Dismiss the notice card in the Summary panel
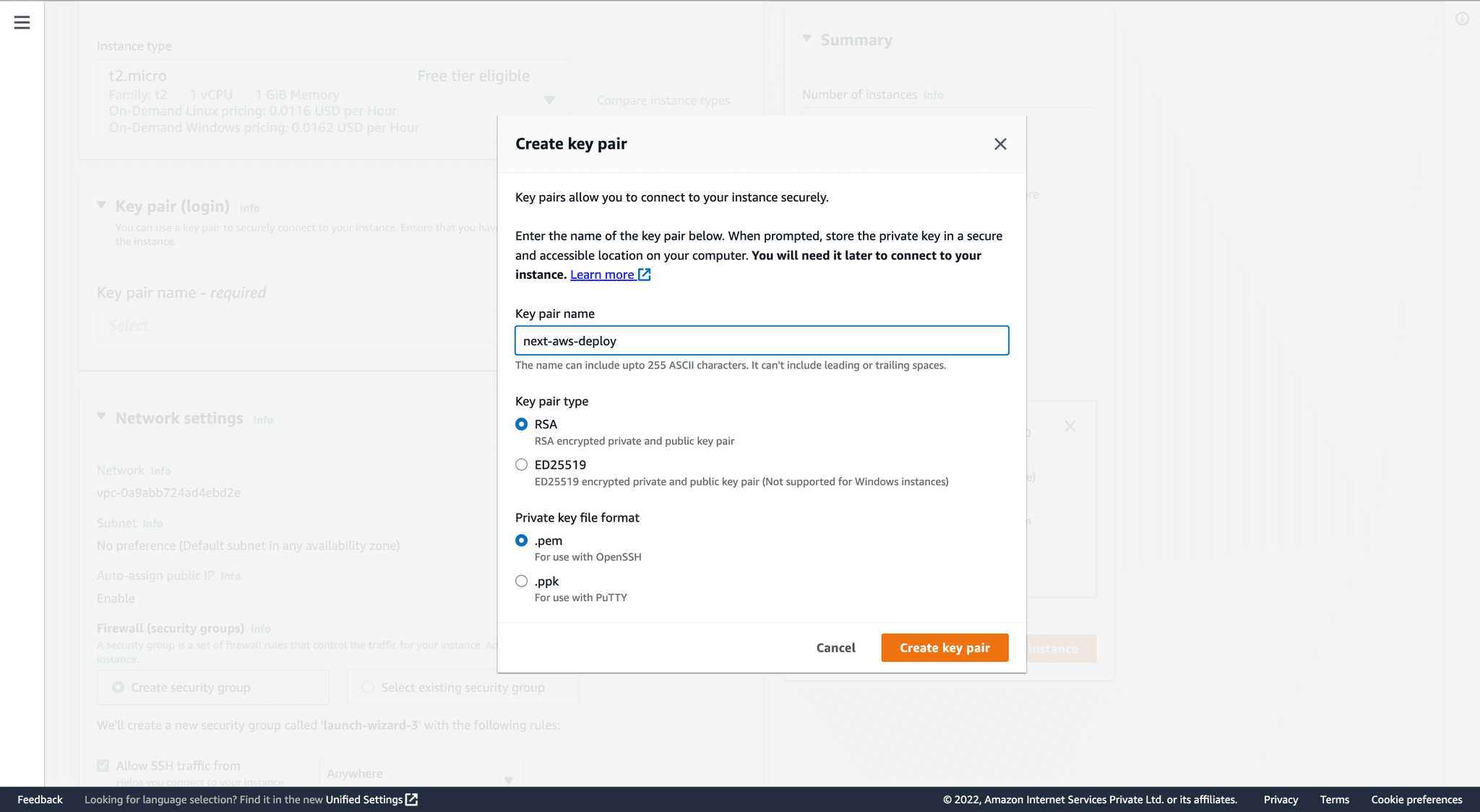1480x812 pixels. point(1070,426)
